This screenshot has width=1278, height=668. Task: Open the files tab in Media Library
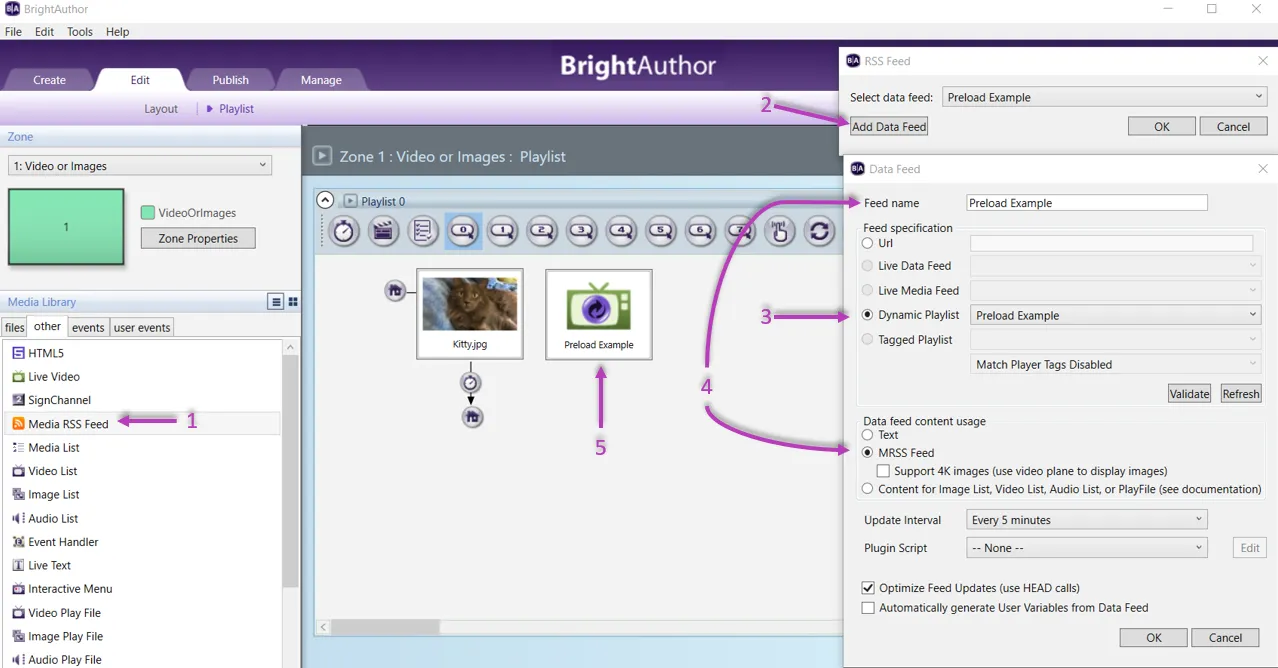pyautogui.click(x=14, y=327)
